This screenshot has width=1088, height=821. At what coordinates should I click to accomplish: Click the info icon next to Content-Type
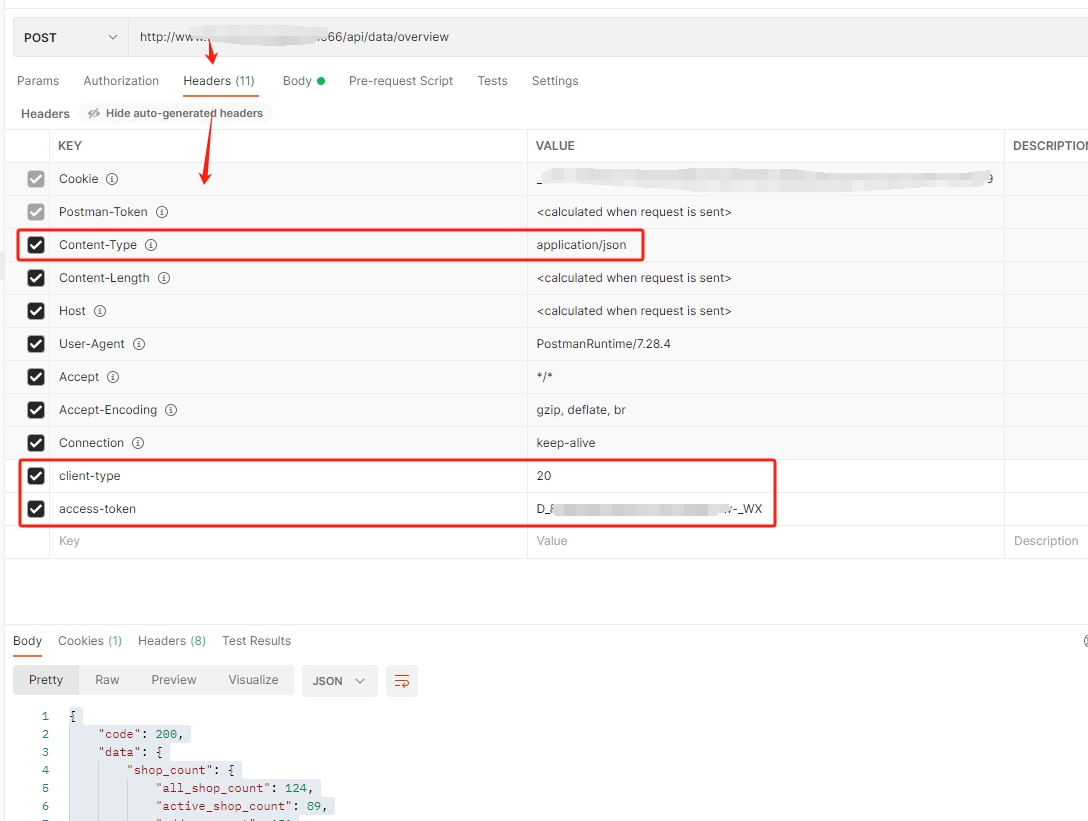click(x=151, y=245)
